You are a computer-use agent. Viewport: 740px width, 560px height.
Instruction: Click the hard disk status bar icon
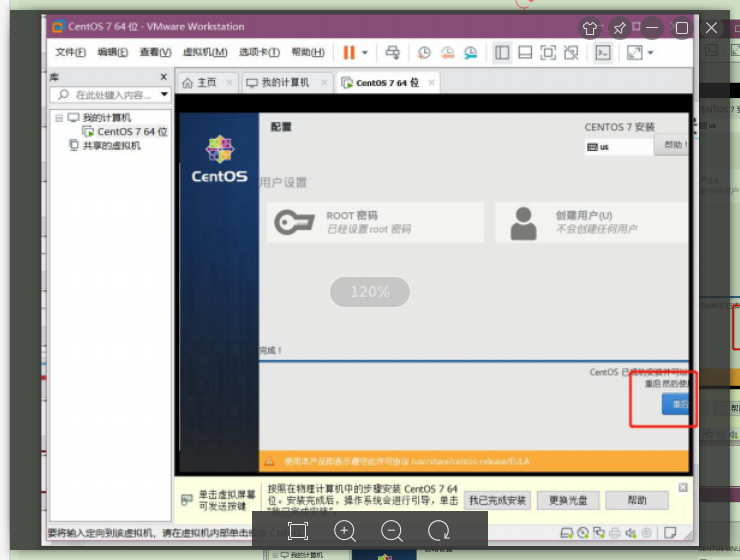(566, 533)
